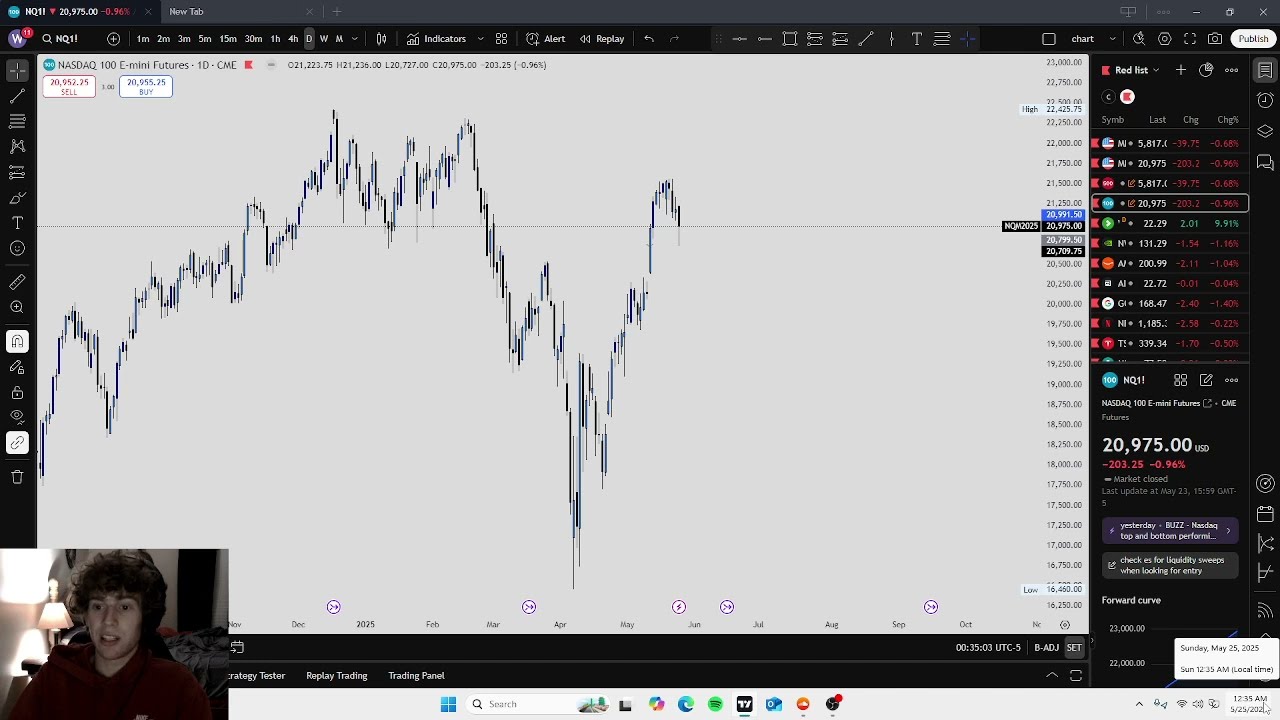Activate the zoom in tool
The image size is (1280, 720).
coord(17,308)
